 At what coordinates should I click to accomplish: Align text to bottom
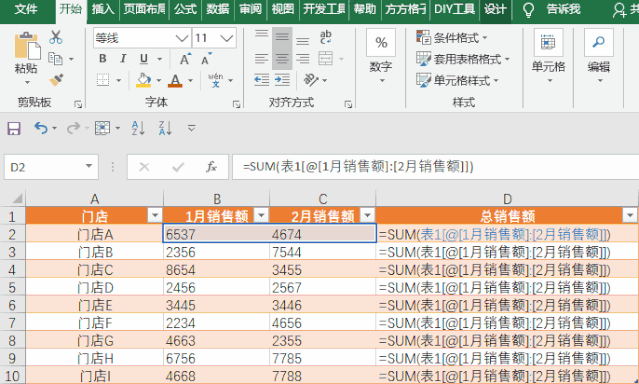[x=302, y=40]
